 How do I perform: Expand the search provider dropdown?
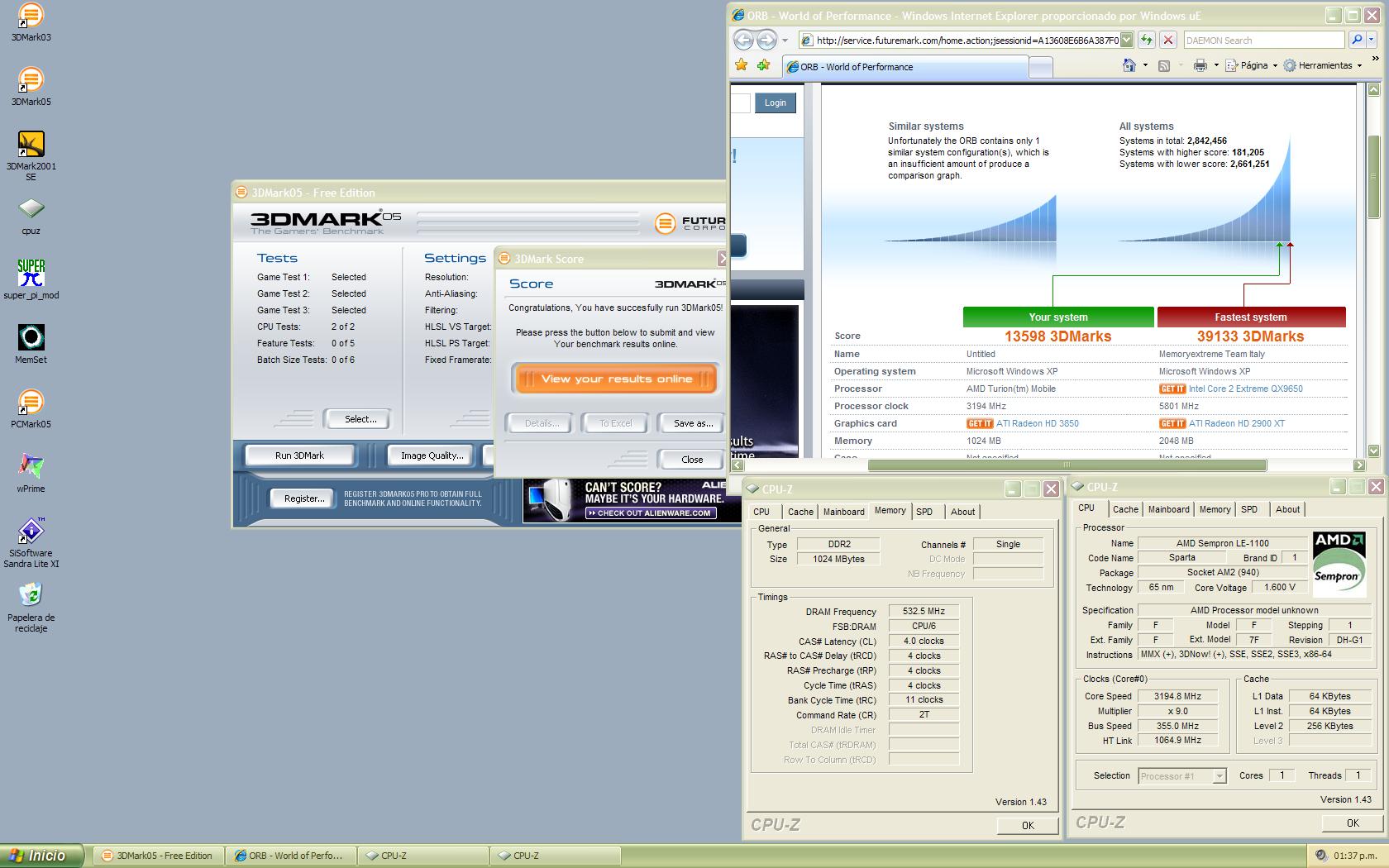[1372, 40]
